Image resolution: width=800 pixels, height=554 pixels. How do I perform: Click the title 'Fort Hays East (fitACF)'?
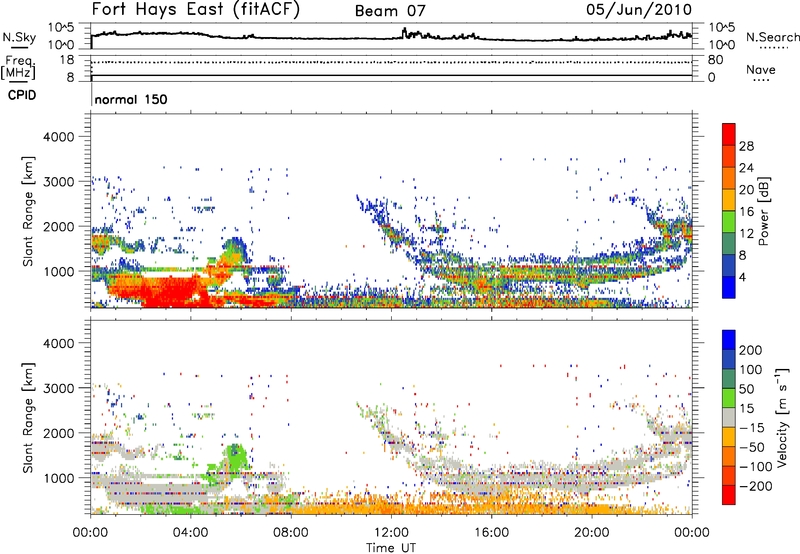click(x=195, y=10)
